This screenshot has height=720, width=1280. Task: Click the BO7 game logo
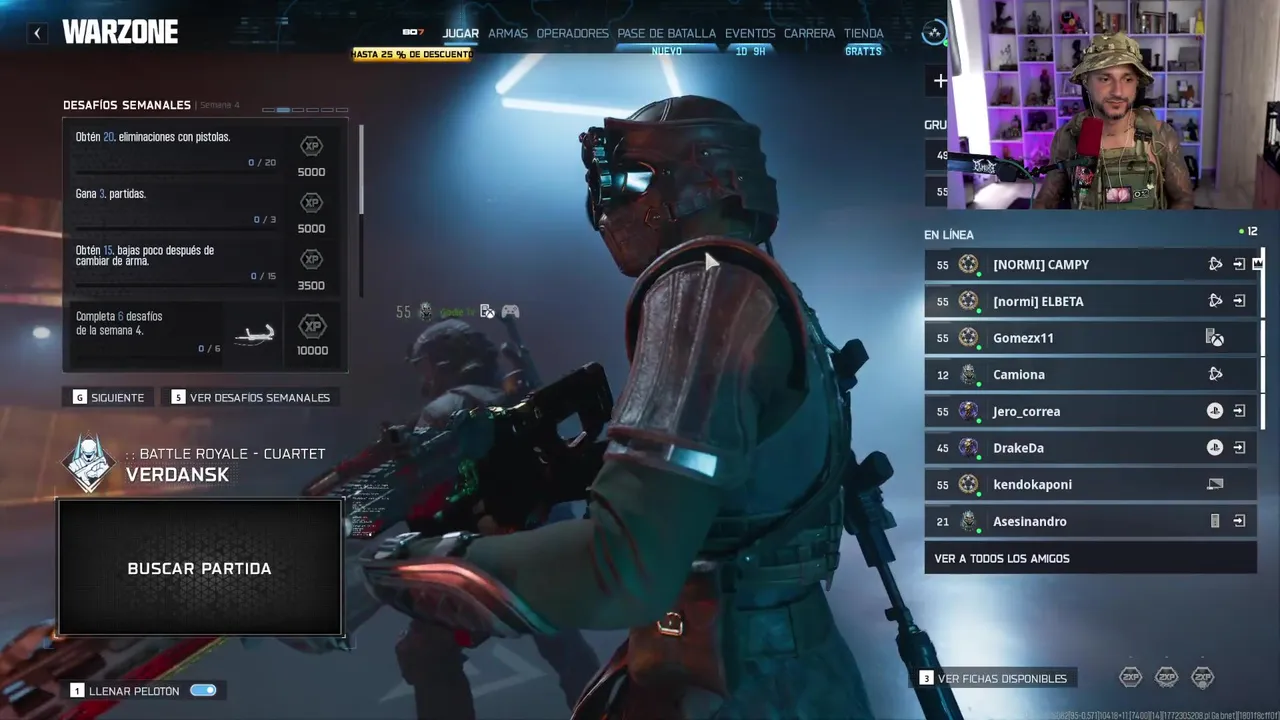click(414, 32)
